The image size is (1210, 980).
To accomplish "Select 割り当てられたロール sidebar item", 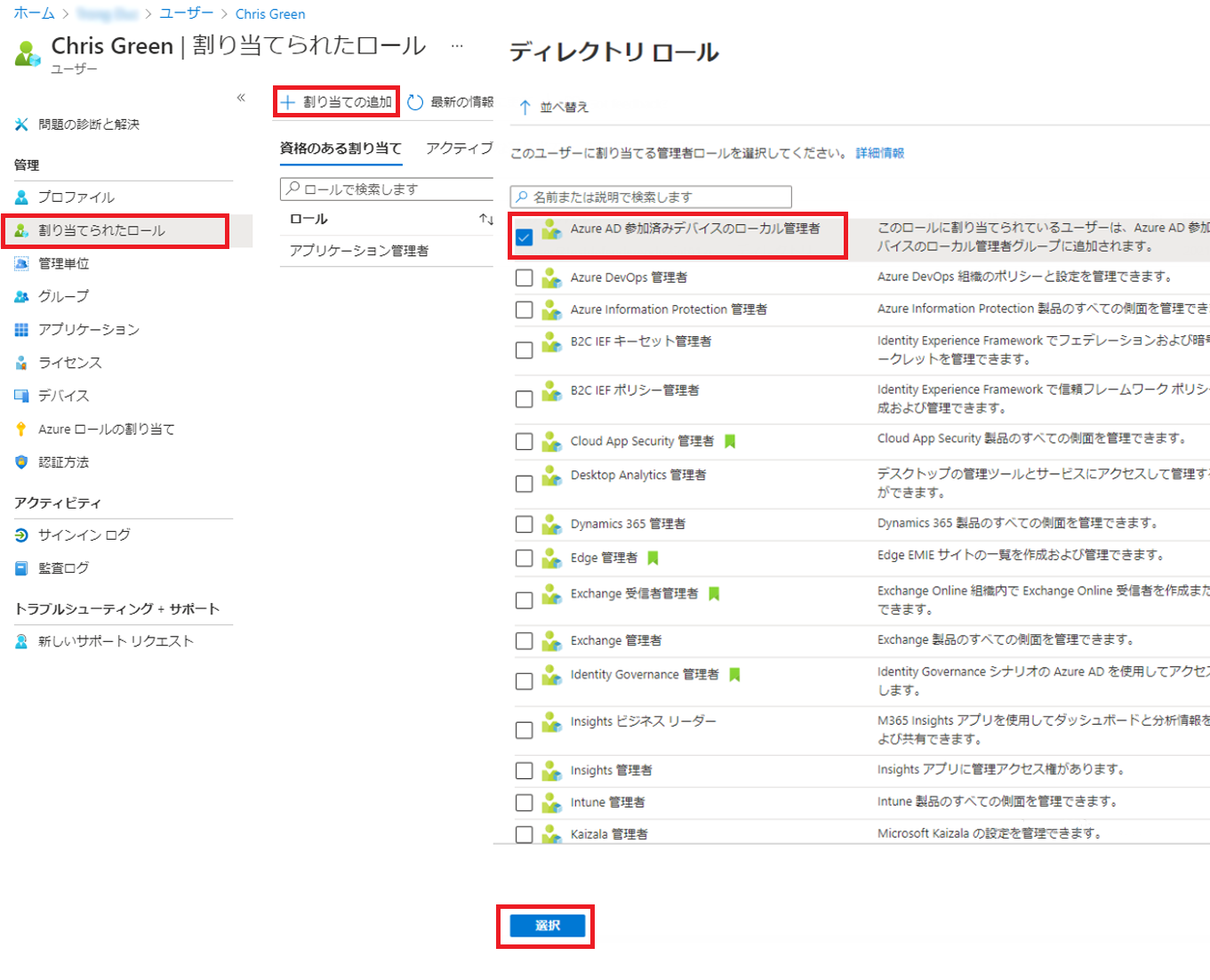I will pyautogui.click(x=115, y=230).
